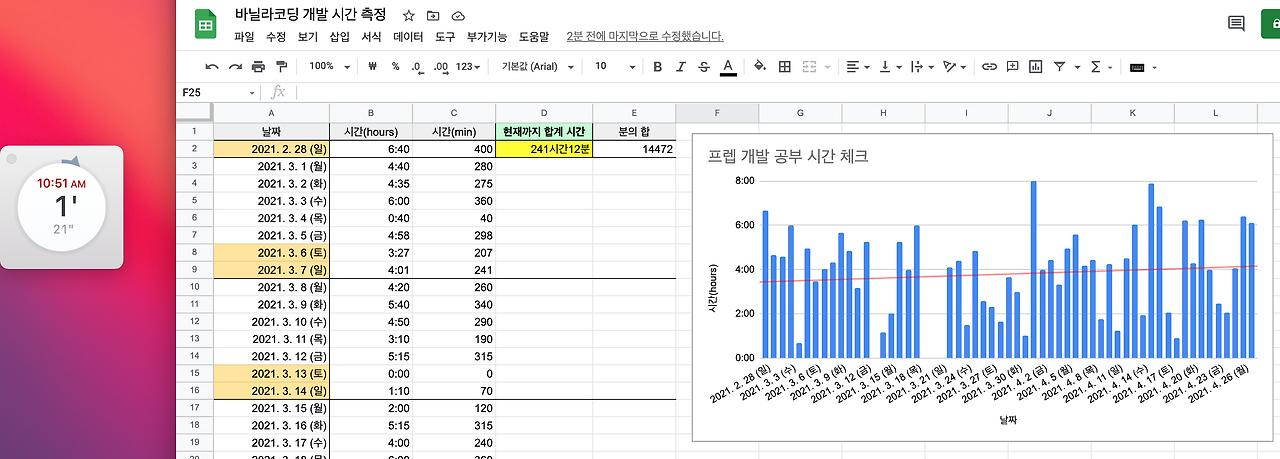Open the 기본값 (Arial) font dropdown
This screenshot has height=459, width=1280.
538,66
